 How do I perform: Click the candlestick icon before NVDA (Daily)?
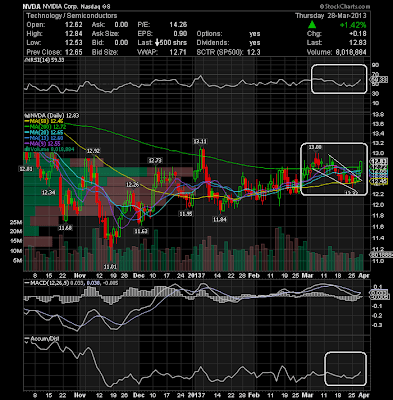pyautogui.click(x=25, y=115)
